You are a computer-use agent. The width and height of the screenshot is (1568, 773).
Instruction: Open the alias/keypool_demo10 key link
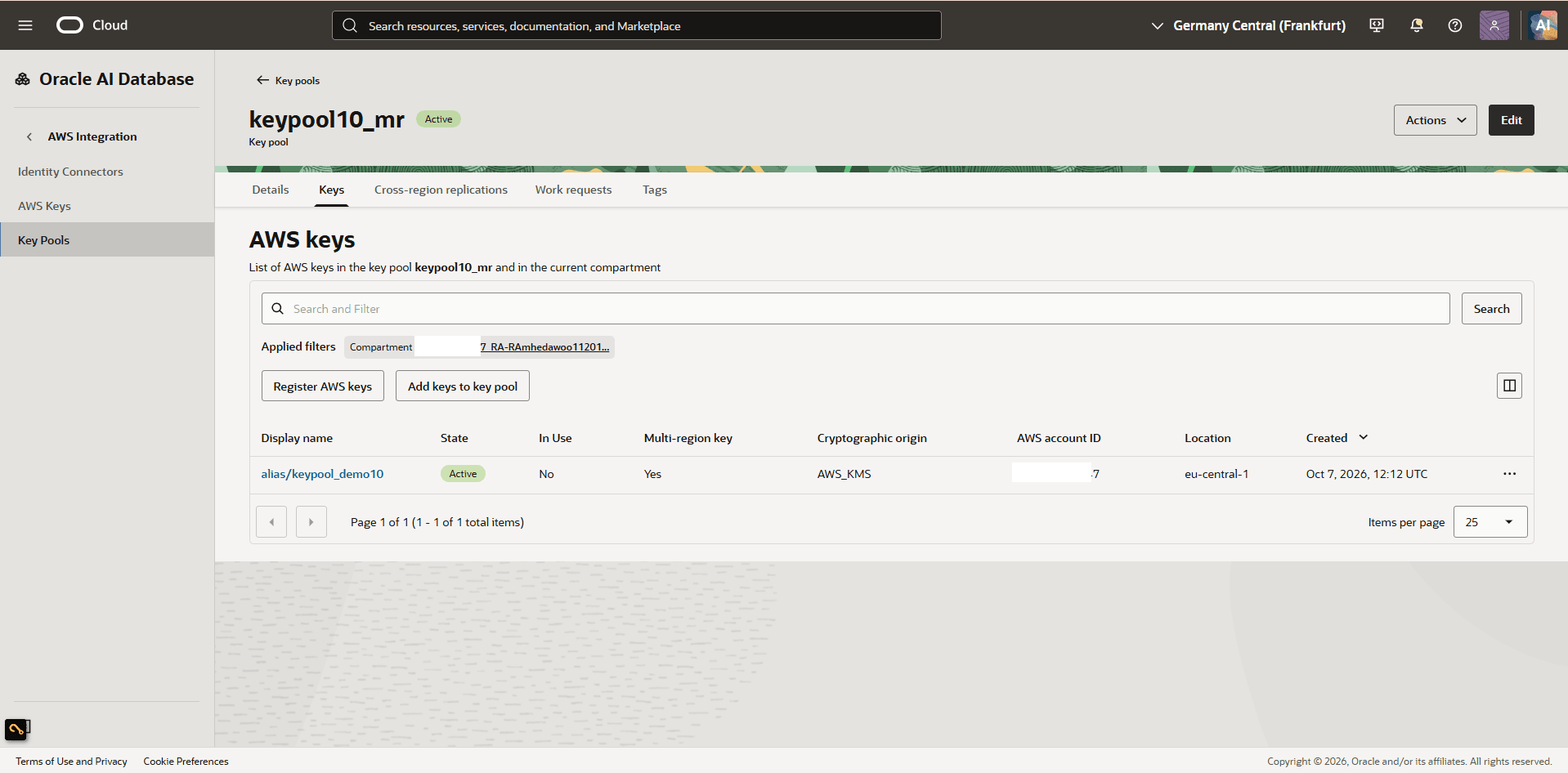(322, 474)
